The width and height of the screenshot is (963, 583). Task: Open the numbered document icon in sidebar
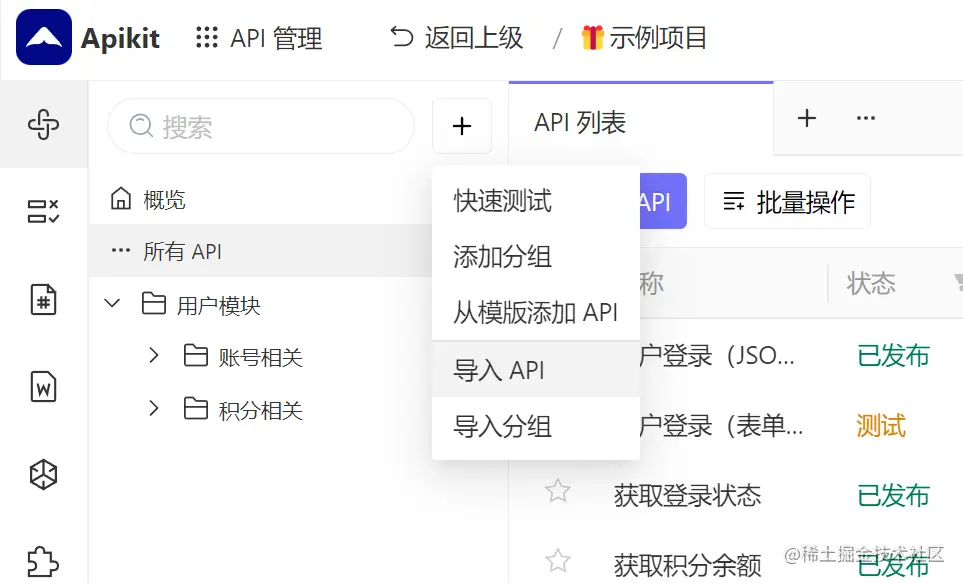coord(43,300)
